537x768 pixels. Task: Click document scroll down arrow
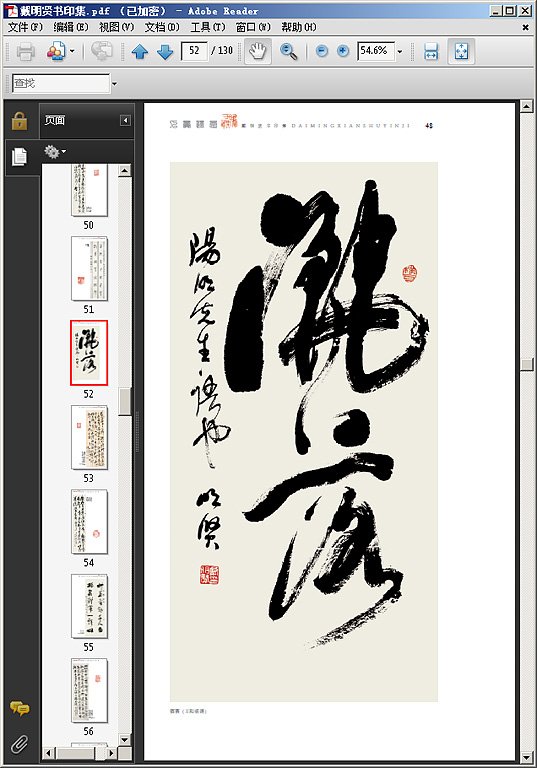(526, 757)
